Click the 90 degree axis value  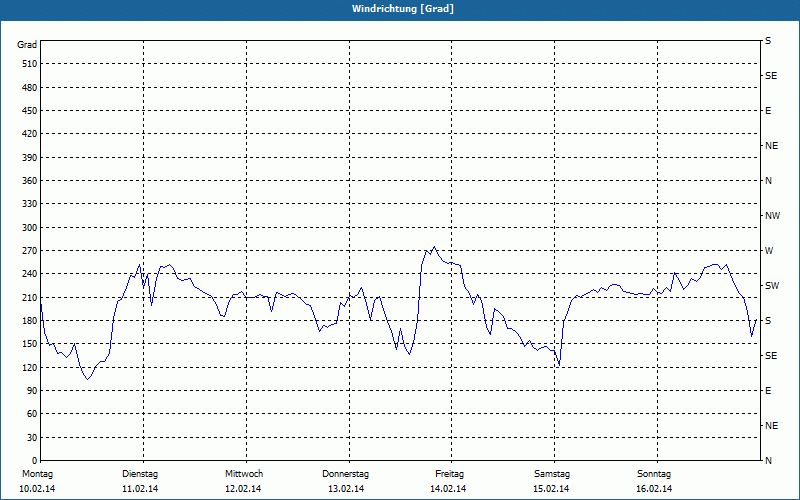[32, 390]
